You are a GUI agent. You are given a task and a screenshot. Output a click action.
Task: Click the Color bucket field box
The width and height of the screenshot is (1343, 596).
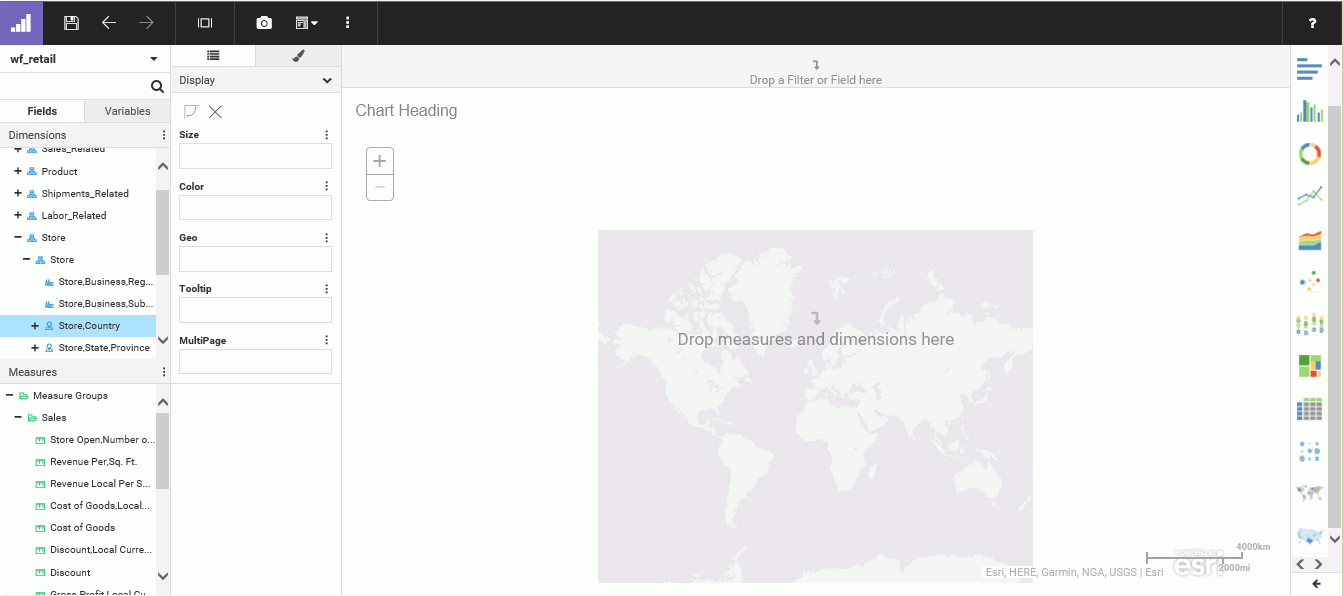[x=255, y=207]
